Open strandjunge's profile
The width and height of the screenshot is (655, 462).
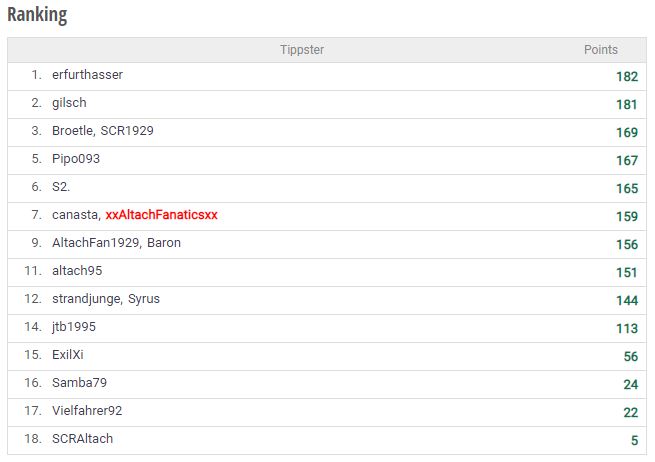click(x=86, y=299)
